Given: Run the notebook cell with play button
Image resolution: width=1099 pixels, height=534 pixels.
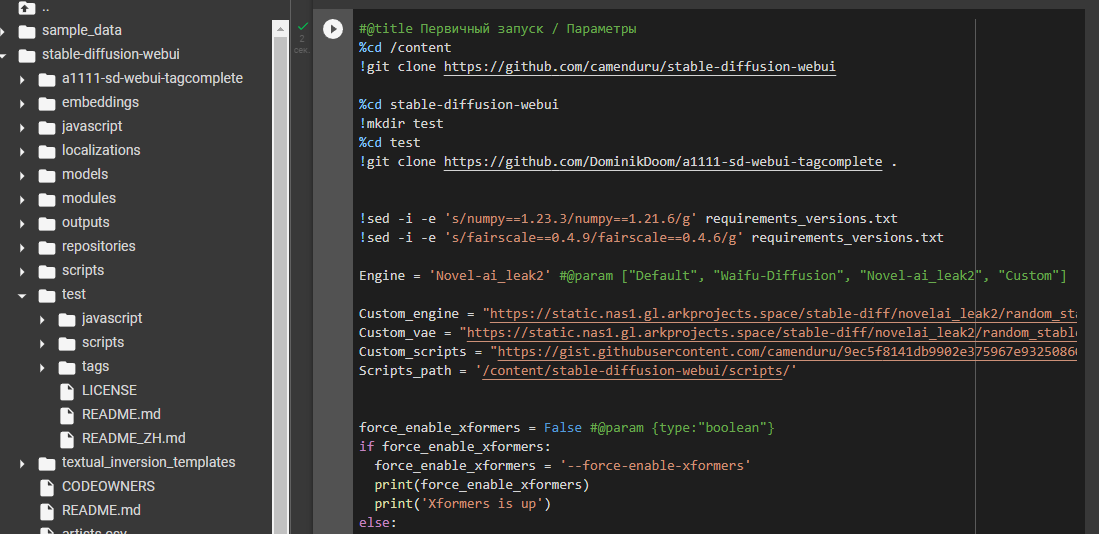Looking at the screenshot, I should pos(332,29).
